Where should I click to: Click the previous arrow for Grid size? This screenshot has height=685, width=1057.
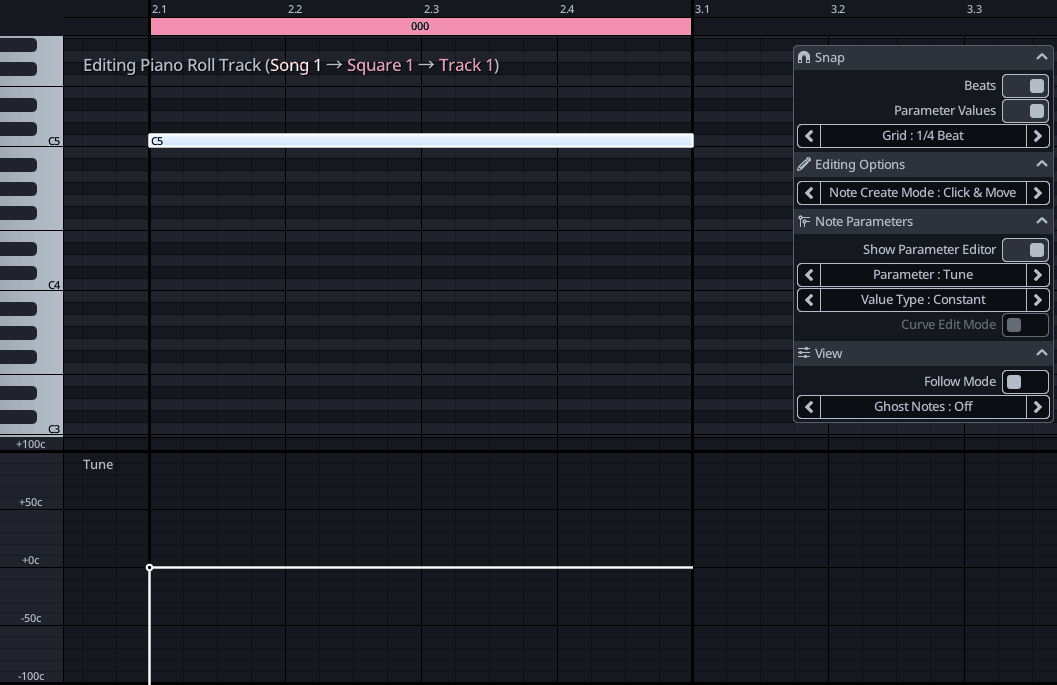(809, 136)
